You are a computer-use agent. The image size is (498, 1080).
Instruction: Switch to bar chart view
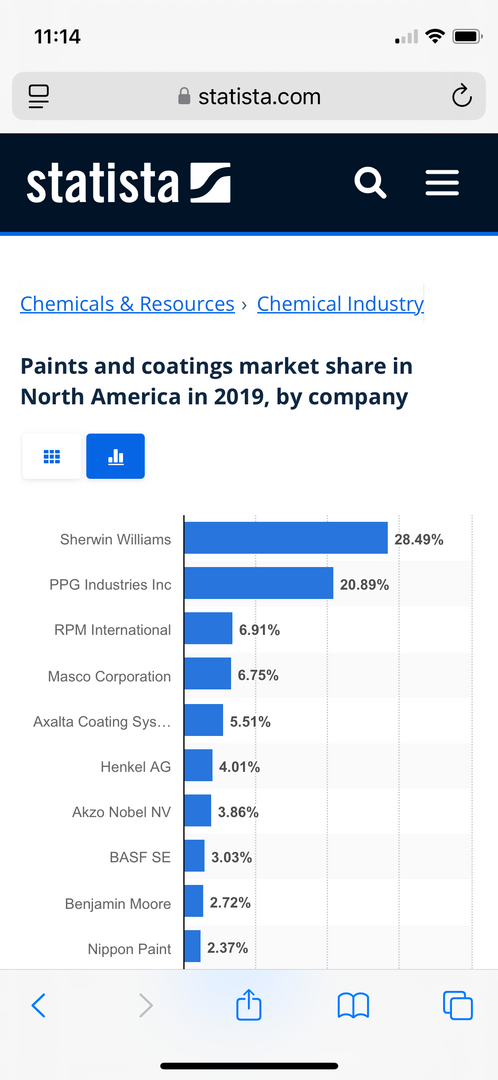(116, 456)
